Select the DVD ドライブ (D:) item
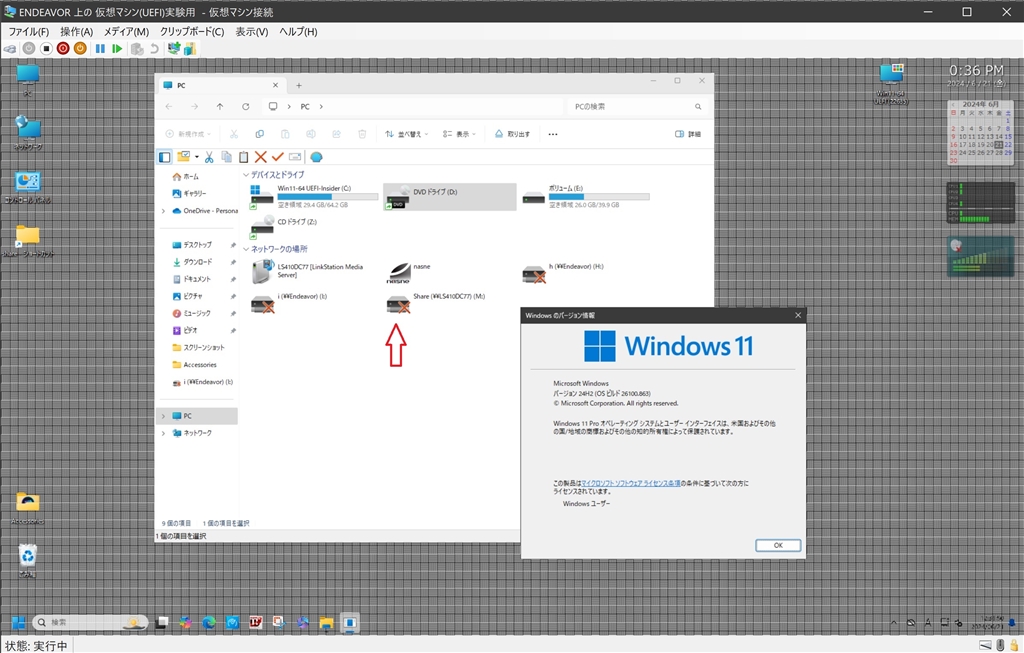This screenshot has height=653, width=1024. pos(450,197)
